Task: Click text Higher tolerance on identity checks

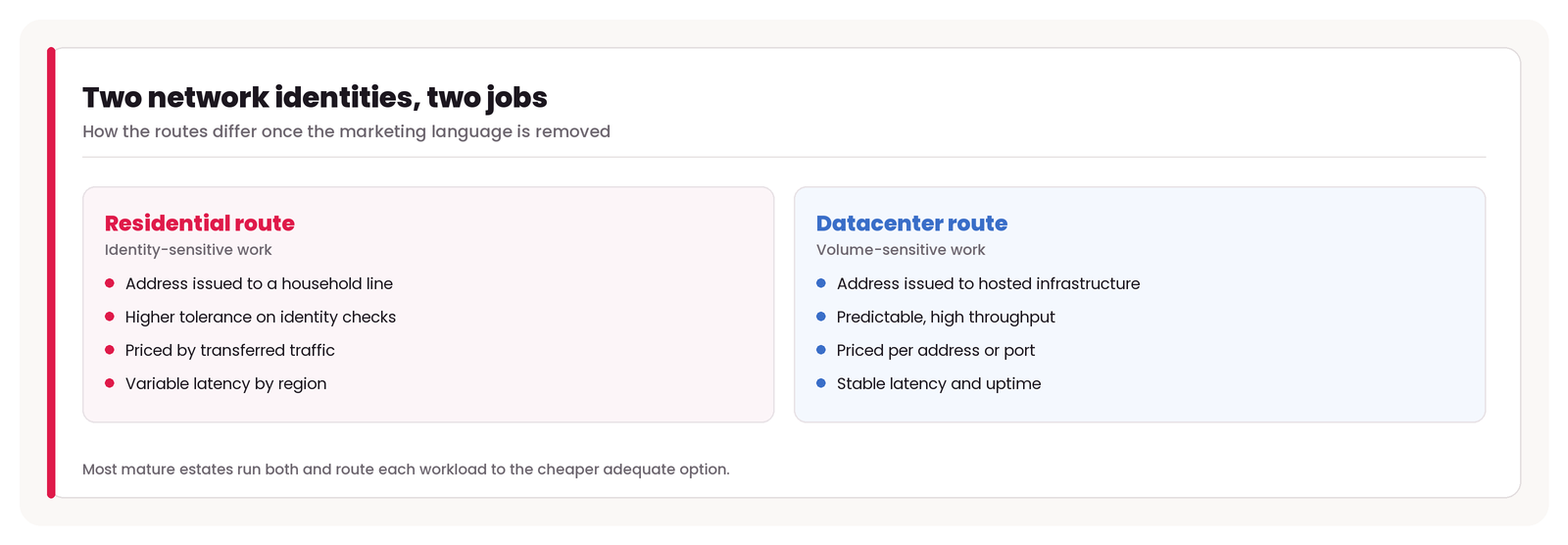Action: tap(261, 317)
